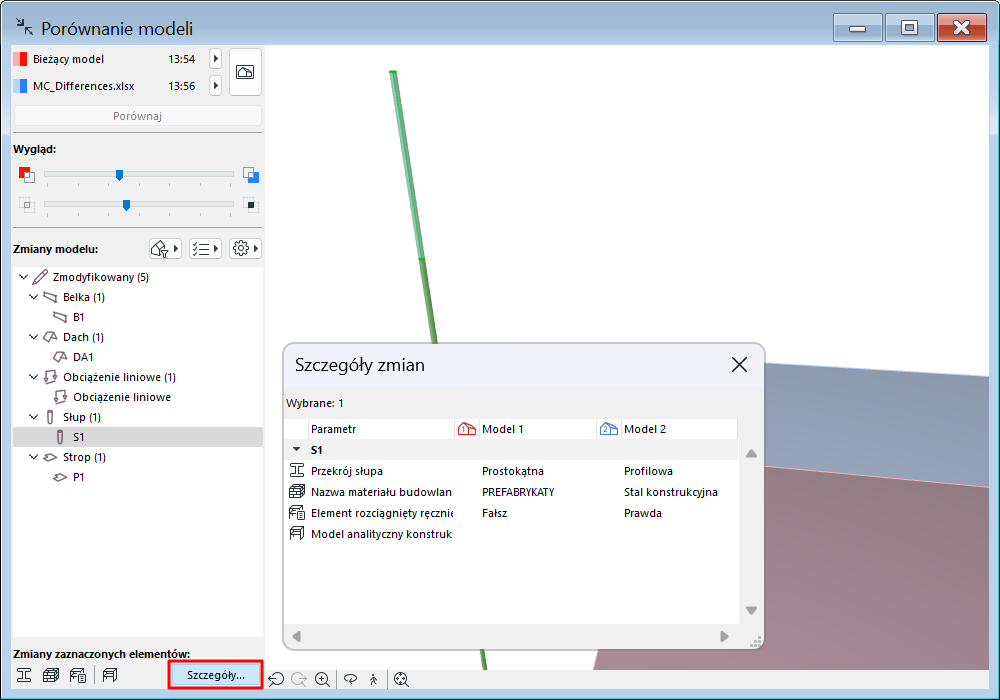
Task: Open element filter dropdown in Zmiany modelu
Action: pyautogui.click(x=165, y=249)
